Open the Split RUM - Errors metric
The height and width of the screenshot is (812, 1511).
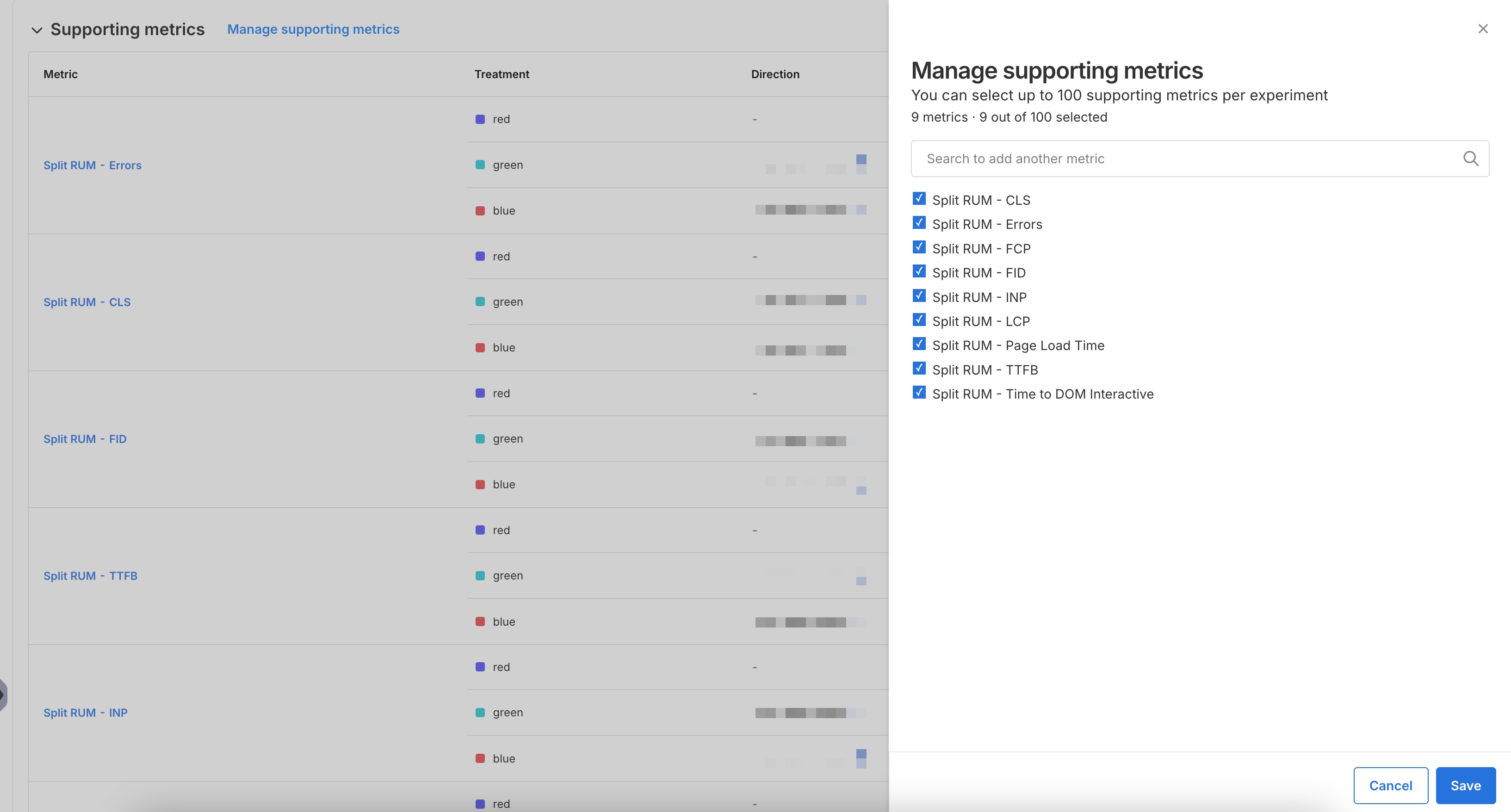(93, 165)
